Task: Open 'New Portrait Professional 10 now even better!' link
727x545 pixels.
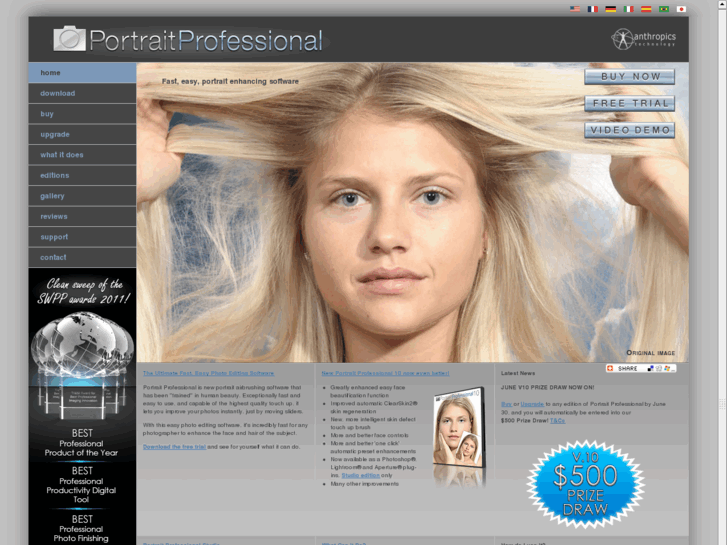Action: pyautogui.click(x=385, y=373)
